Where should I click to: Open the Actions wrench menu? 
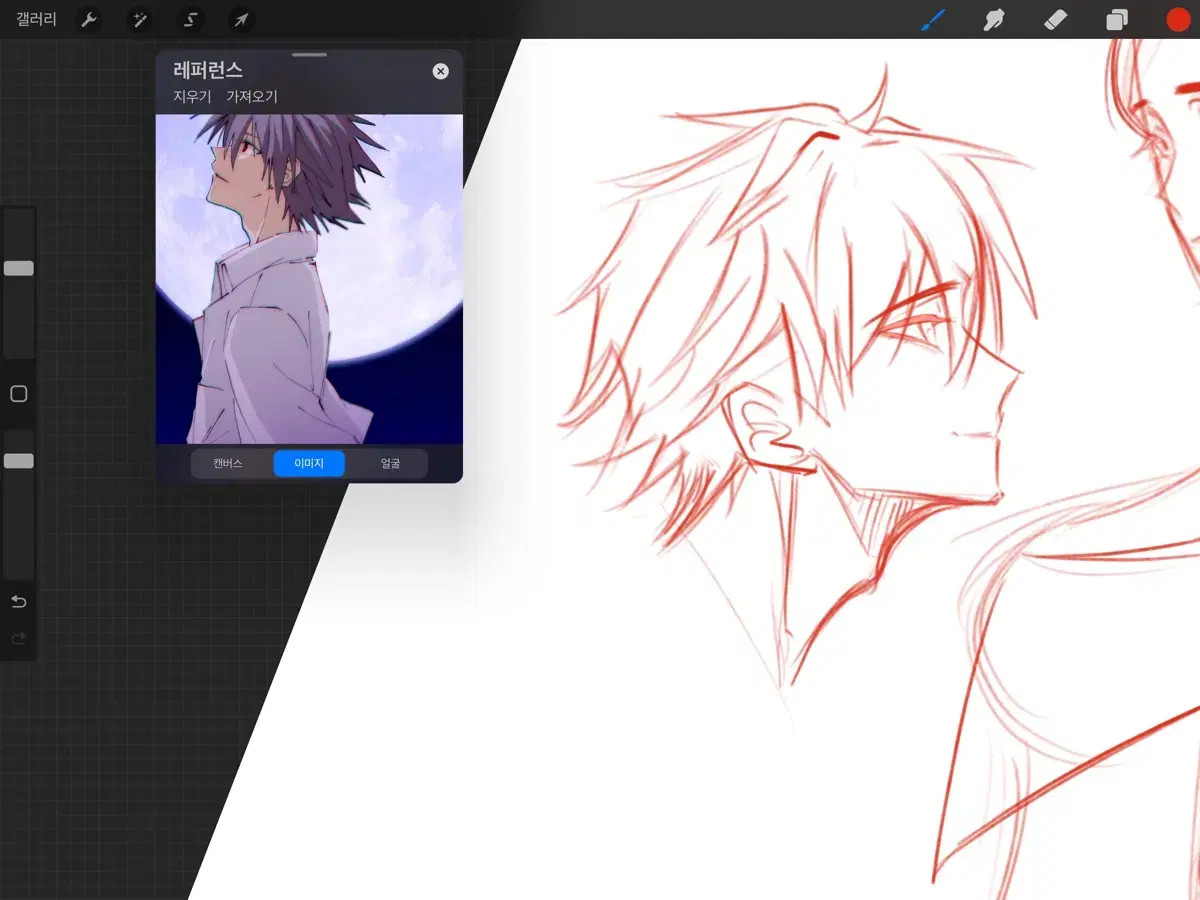[89, 20]
